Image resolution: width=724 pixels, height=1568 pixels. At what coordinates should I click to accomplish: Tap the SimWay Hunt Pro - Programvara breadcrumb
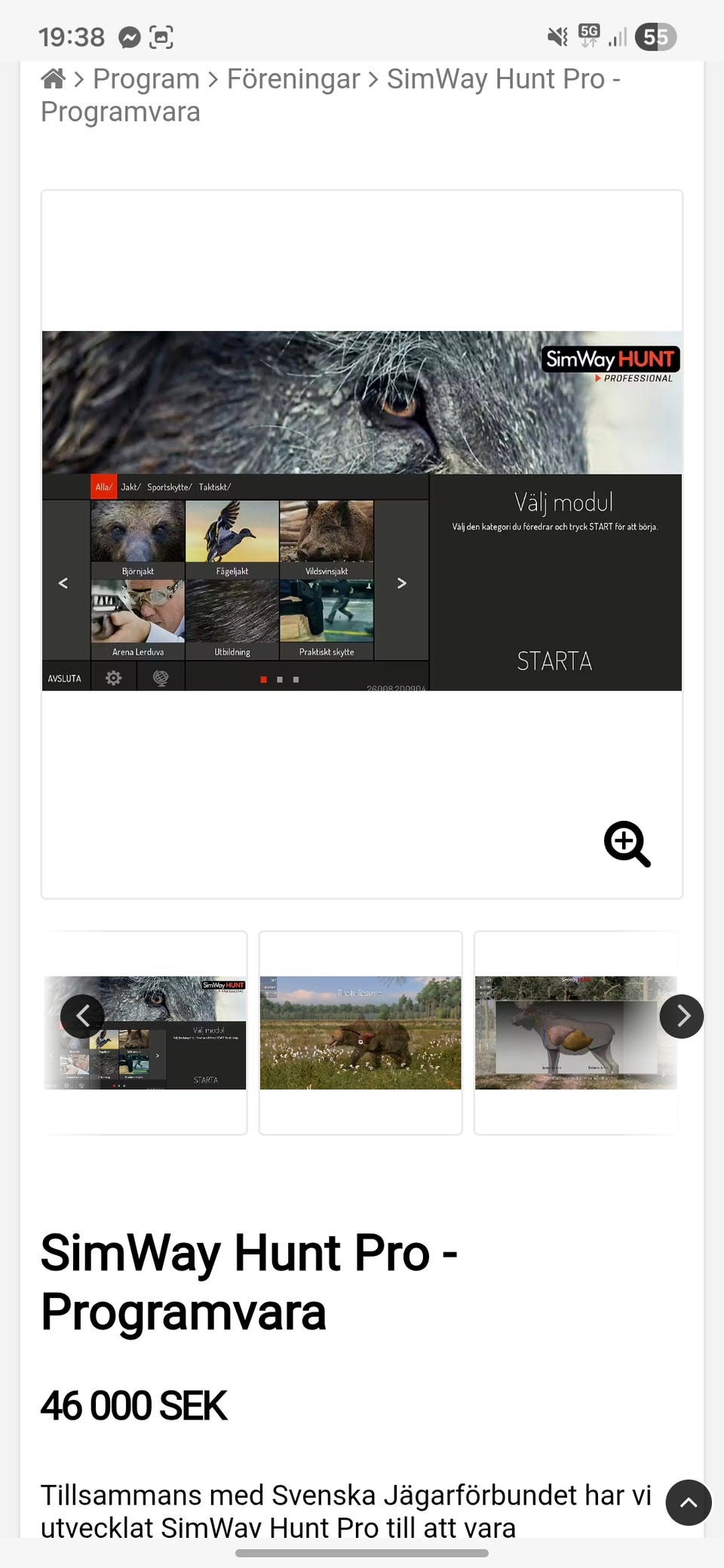[330, 95]
